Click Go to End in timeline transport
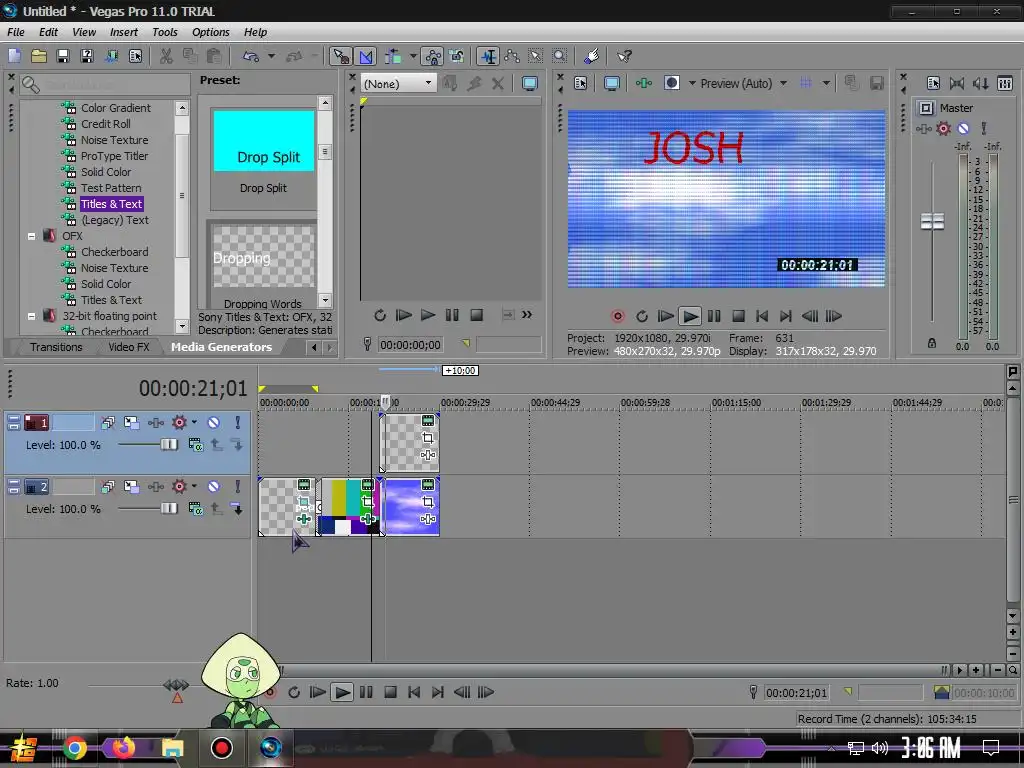The width and height of the screenshot is (1024, 768). (438, 692)
